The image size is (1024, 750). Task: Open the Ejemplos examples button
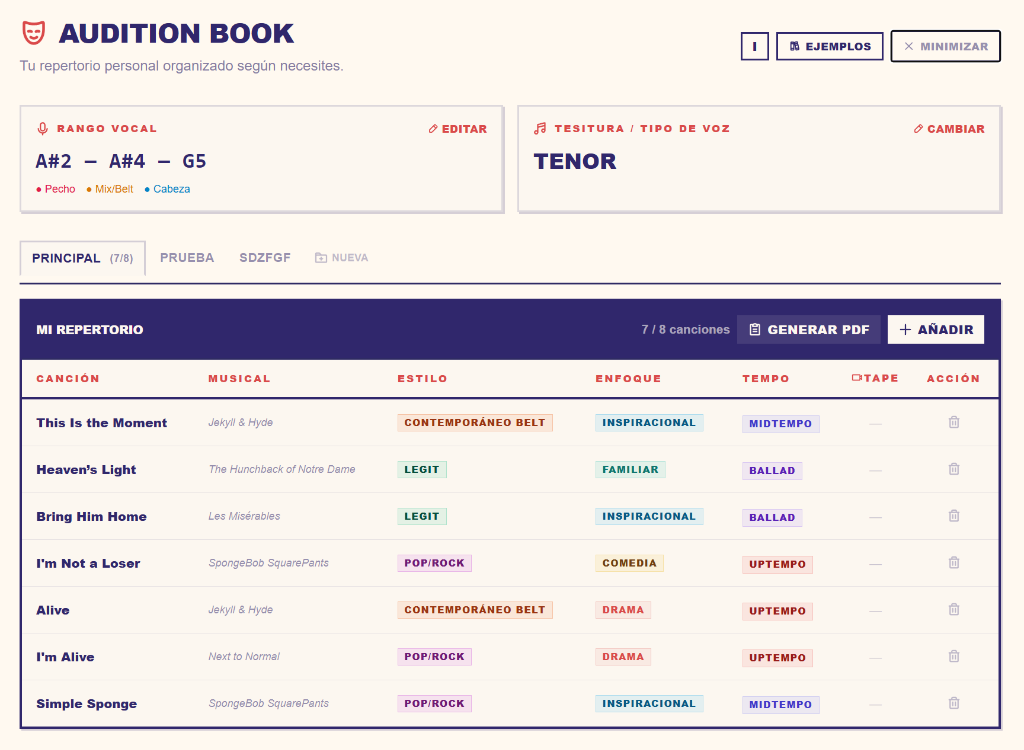coord(829,46)
